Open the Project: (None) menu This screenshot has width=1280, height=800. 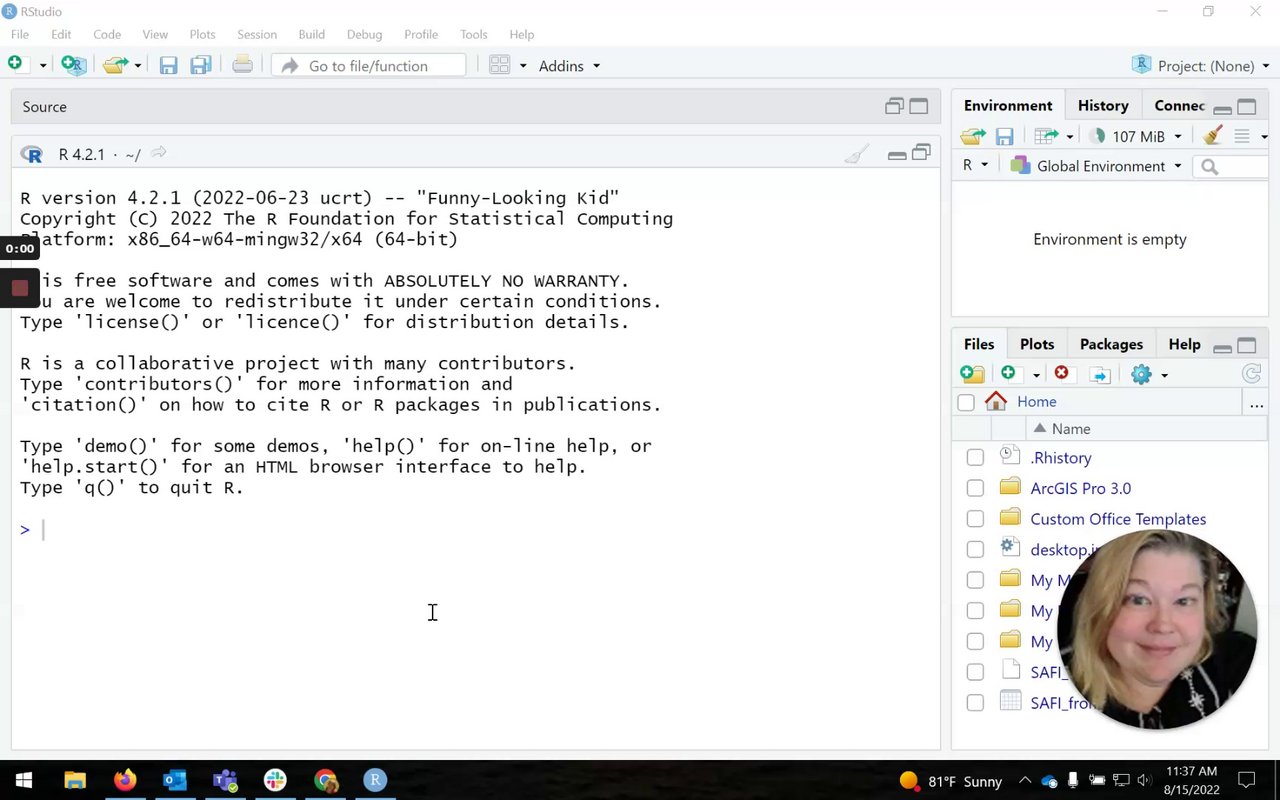(x=1201, y=65)
